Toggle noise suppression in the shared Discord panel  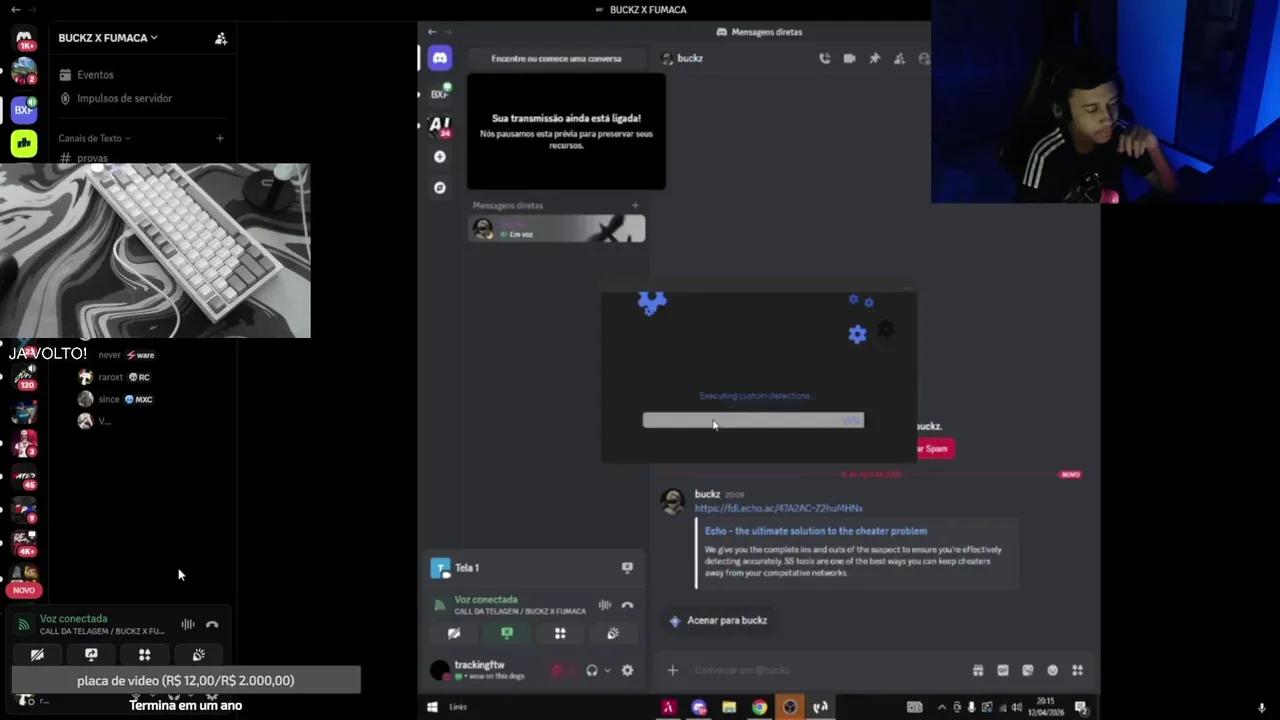(604, 605)
